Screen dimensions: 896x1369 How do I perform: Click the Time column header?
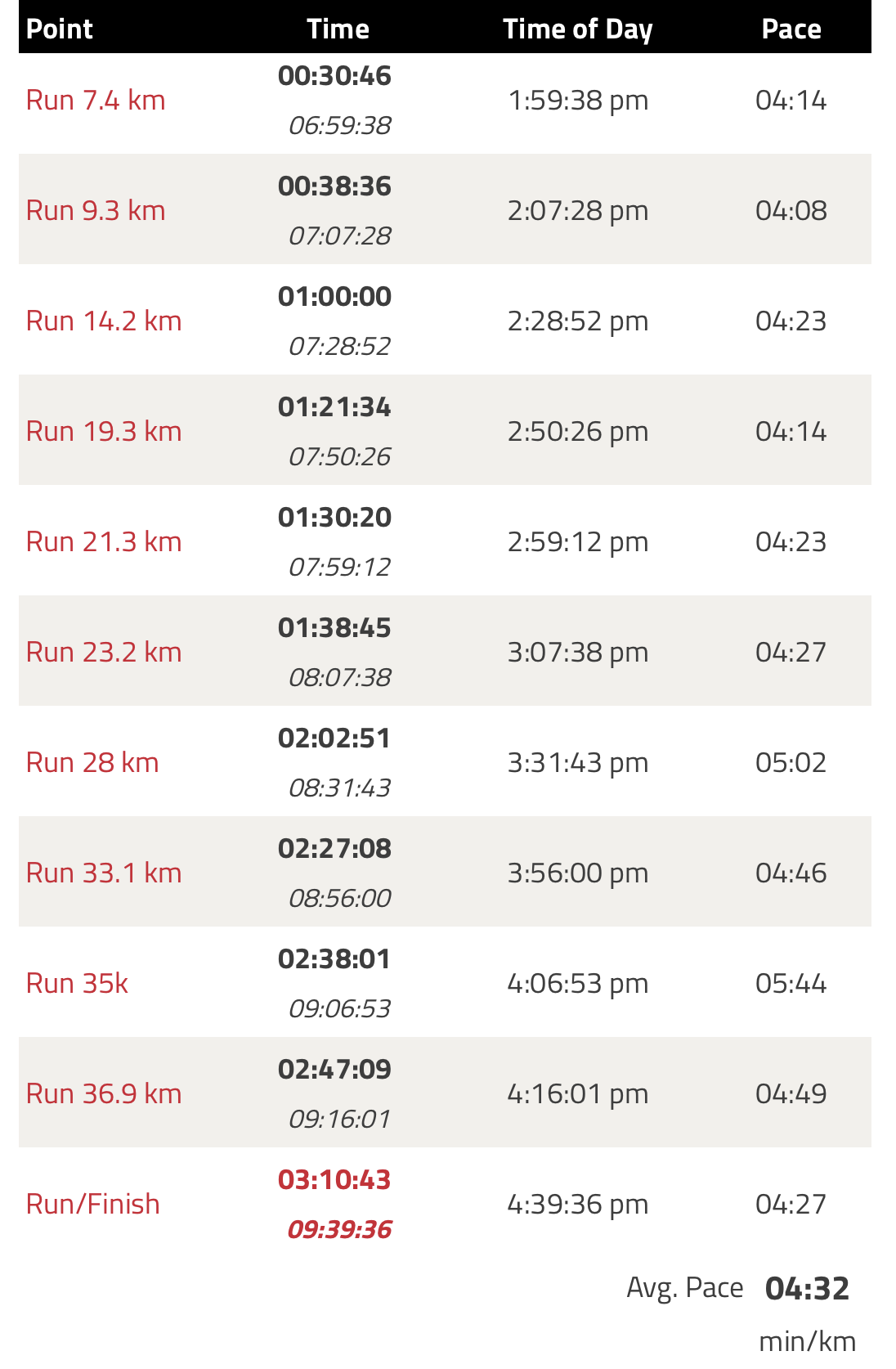click(338, 29)
